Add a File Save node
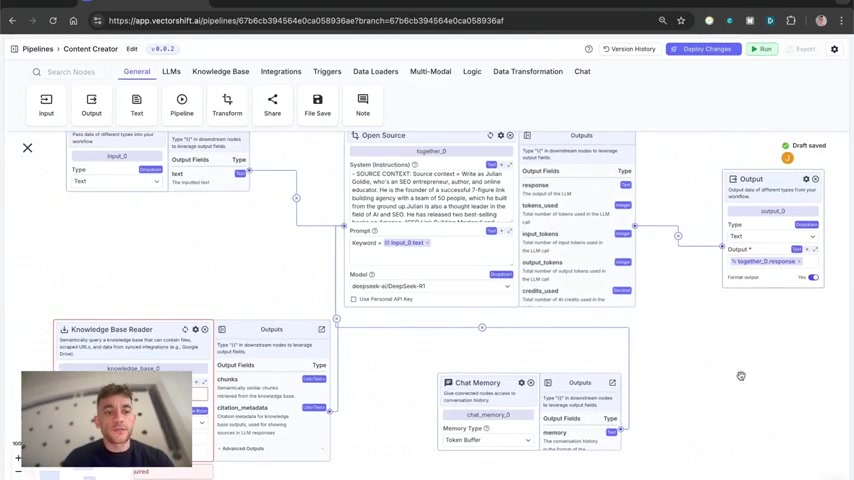The image size is (854, 480). click(318, 105)
